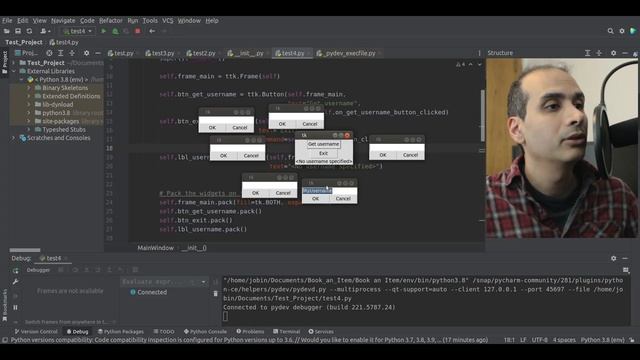The width and height of the screenshot is (640, 360).
Task: Click the Bookmarks side tab icon
Action: pos(4,318)
